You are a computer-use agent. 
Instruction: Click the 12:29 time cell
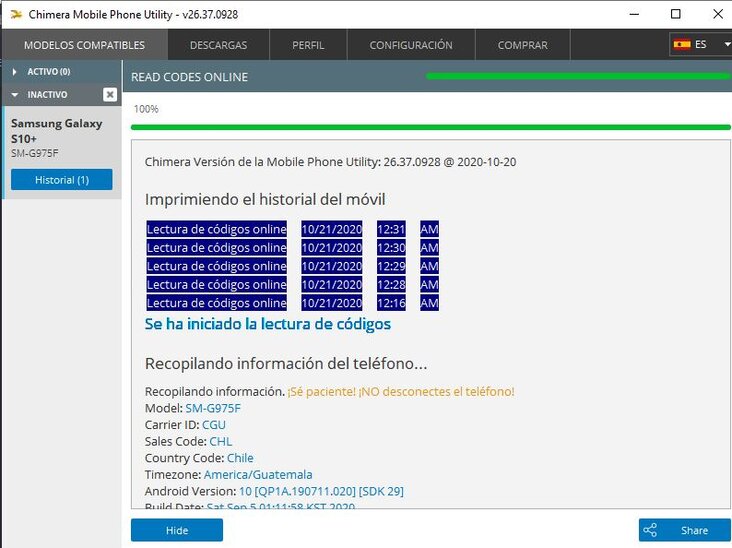click(391, 266)
